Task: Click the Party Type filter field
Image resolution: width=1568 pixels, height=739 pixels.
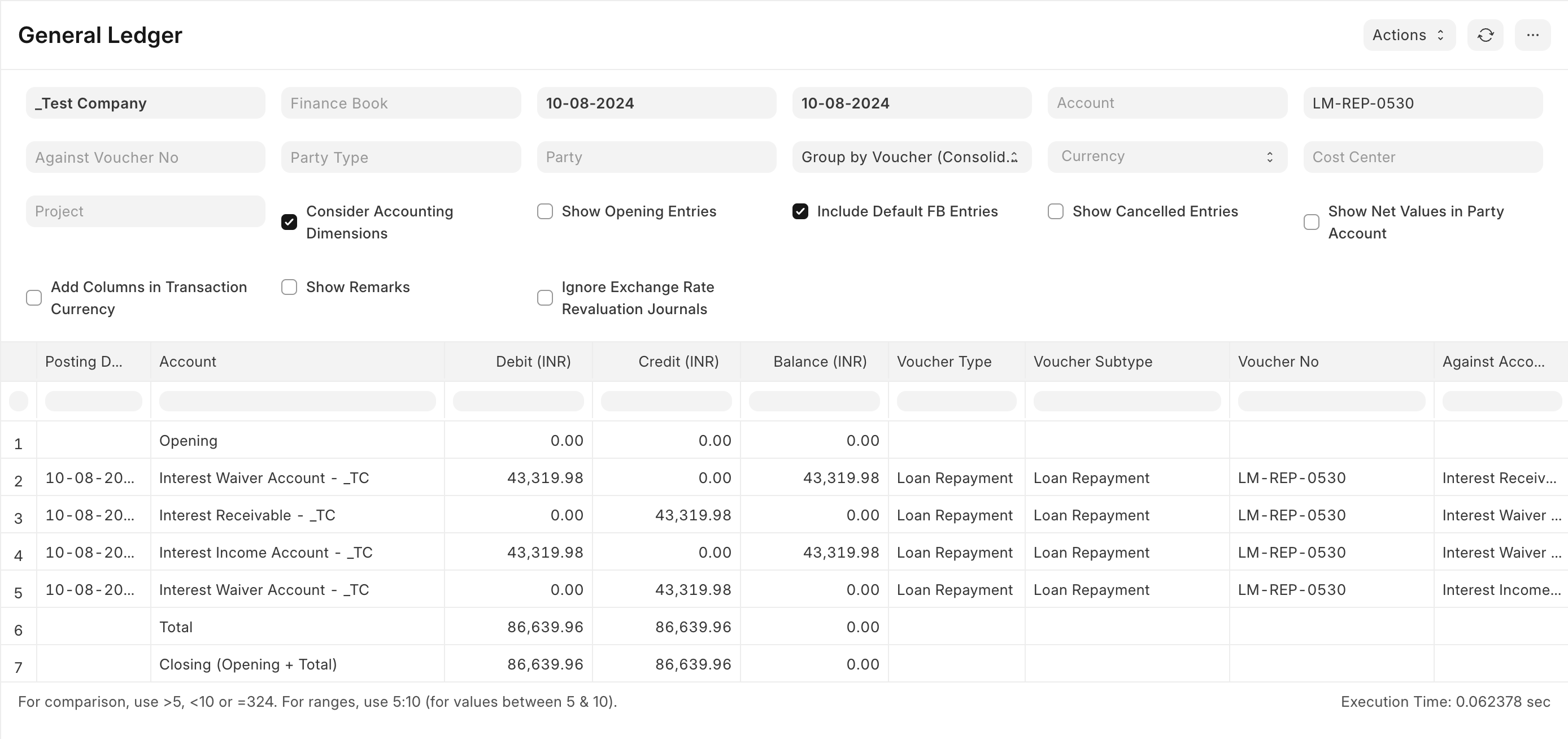Action: tap(400, 157)
